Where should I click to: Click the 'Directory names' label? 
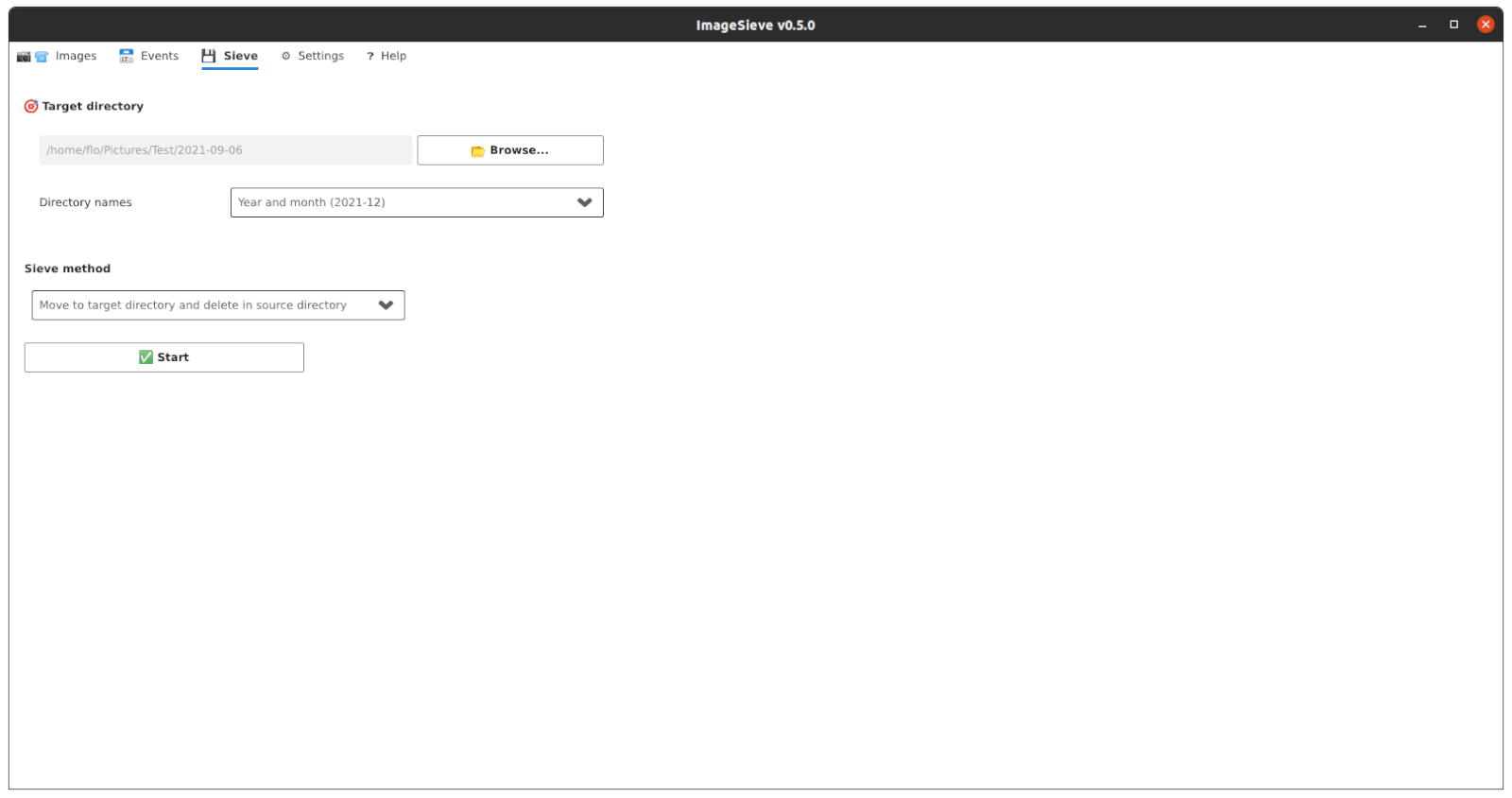(86, 202)
